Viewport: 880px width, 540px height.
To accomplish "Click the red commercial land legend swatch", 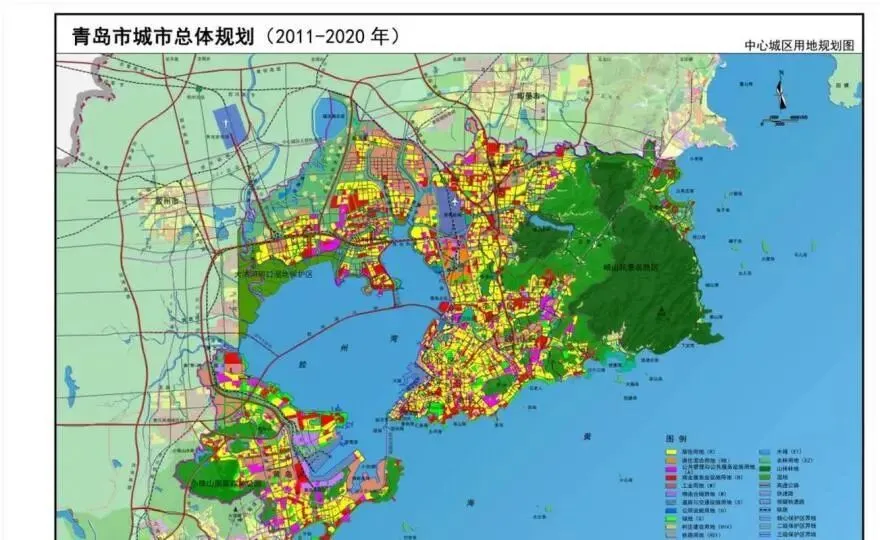I will [671, 477].
